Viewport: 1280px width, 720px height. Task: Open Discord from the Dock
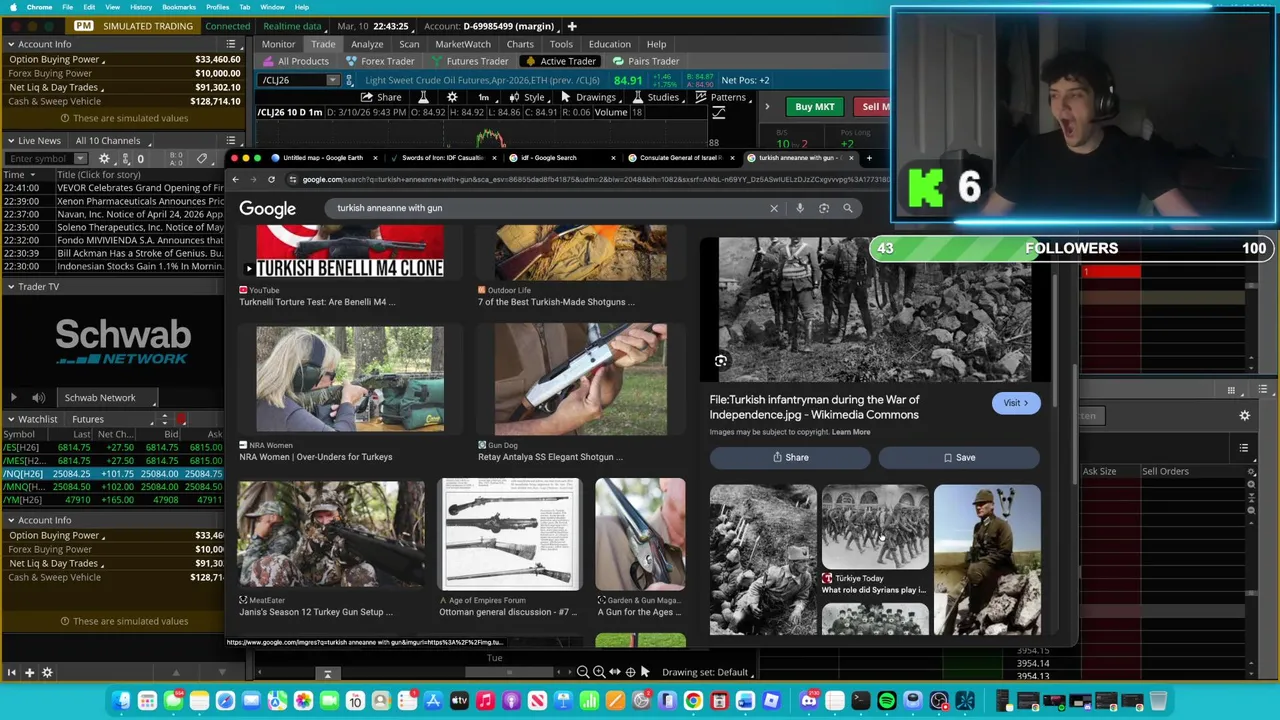[x=808, y=701]
